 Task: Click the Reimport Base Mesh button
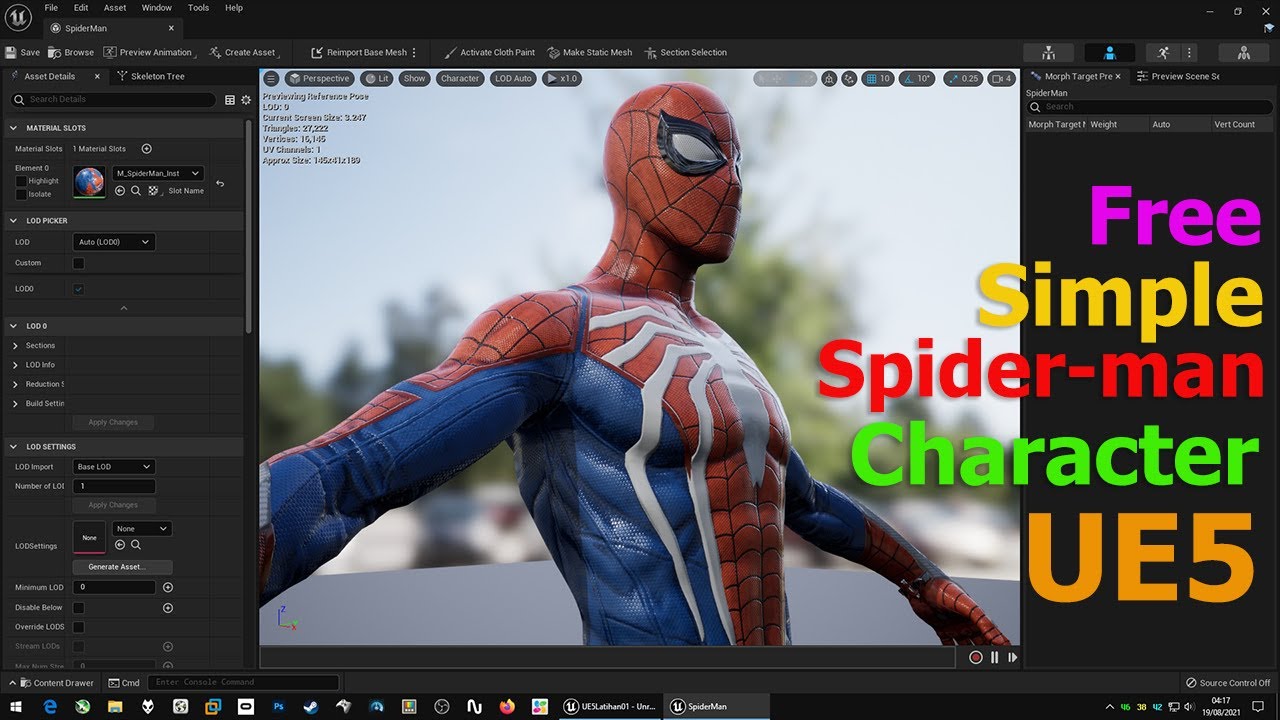[x=359, y=53]
